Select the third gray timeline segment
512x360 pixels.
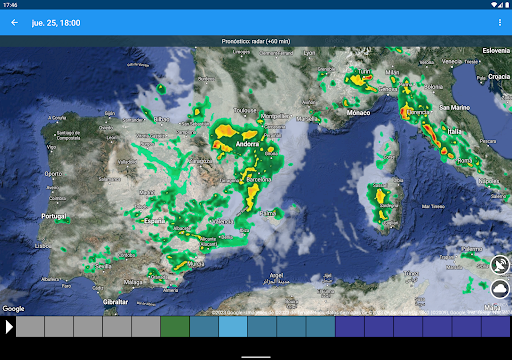pyautogui.click(x=88, y=327)
